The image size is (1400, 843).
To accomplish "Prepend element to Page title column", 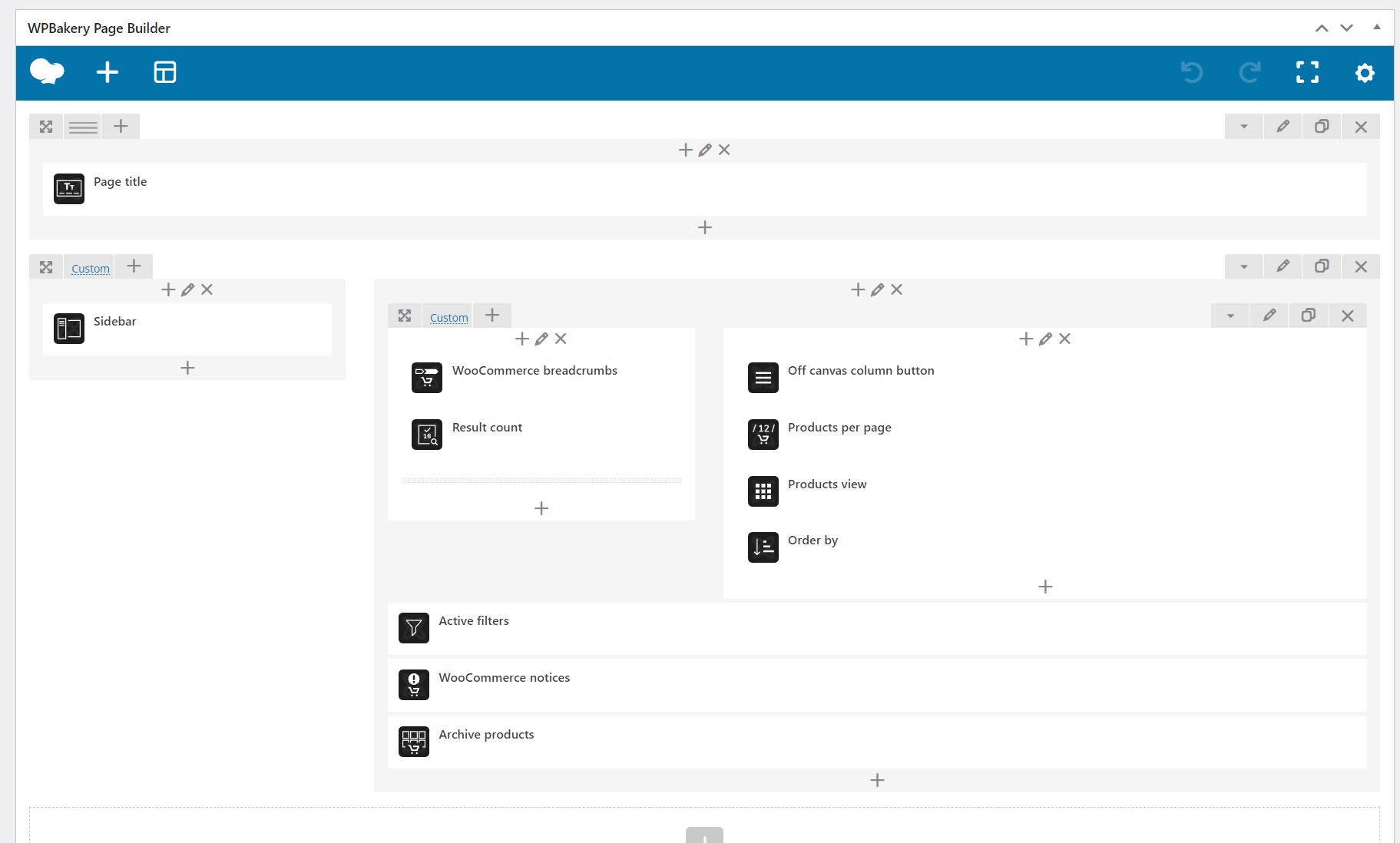I will coord(686,150).
